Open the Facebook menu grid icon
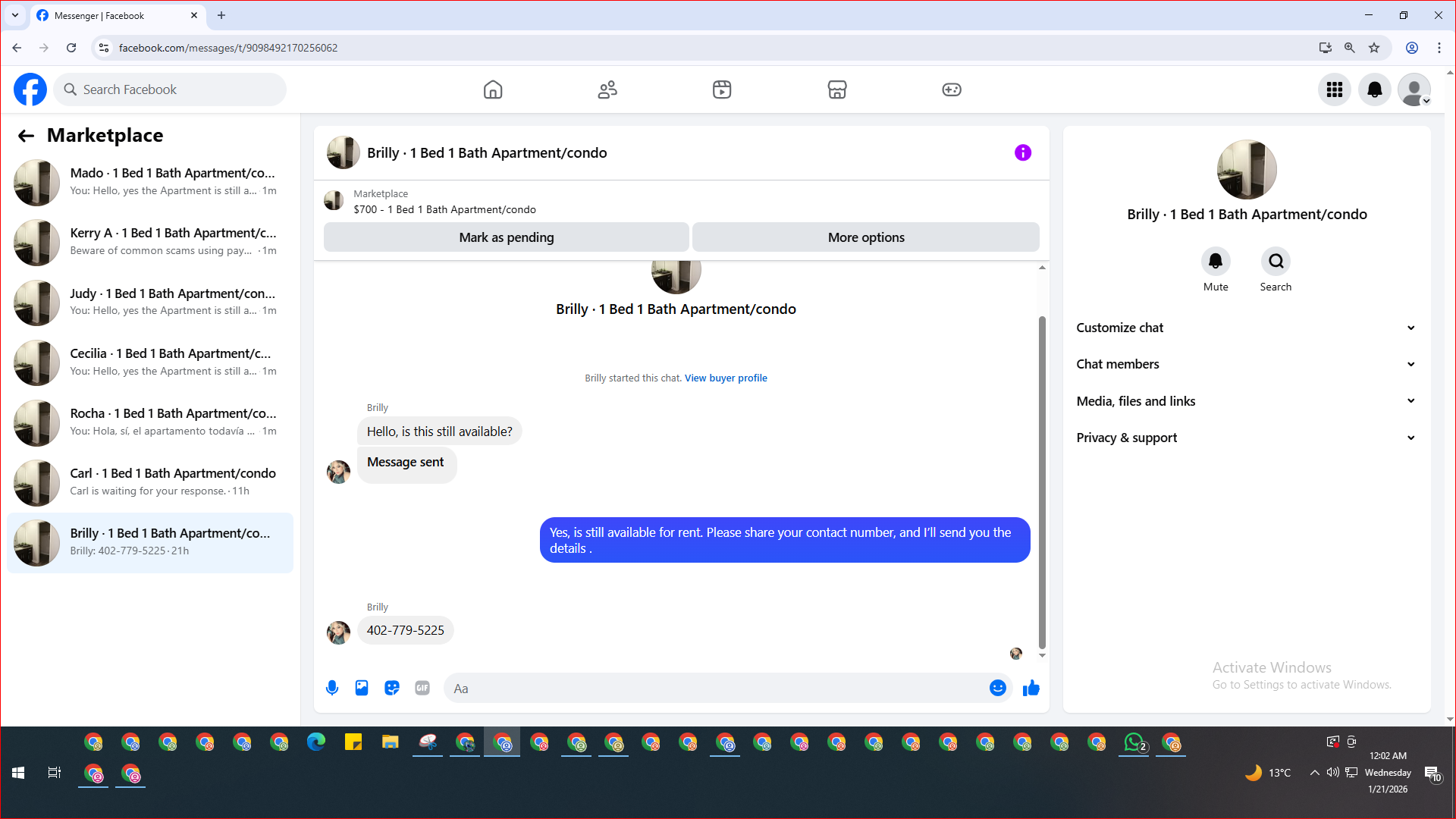 [x=1335, y=89]
